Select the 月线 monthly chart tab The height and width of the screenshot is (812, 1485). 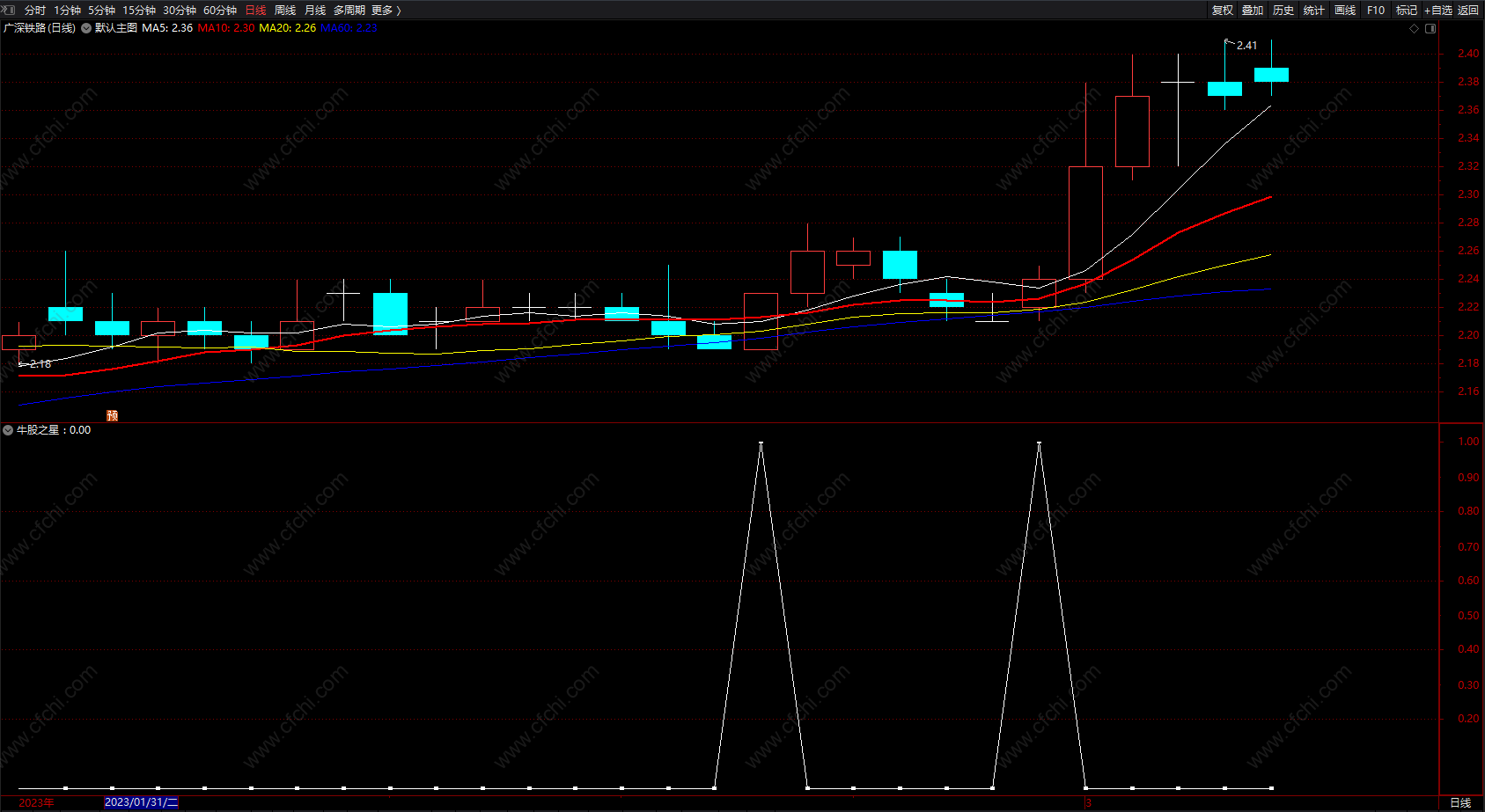coord(315,11)
